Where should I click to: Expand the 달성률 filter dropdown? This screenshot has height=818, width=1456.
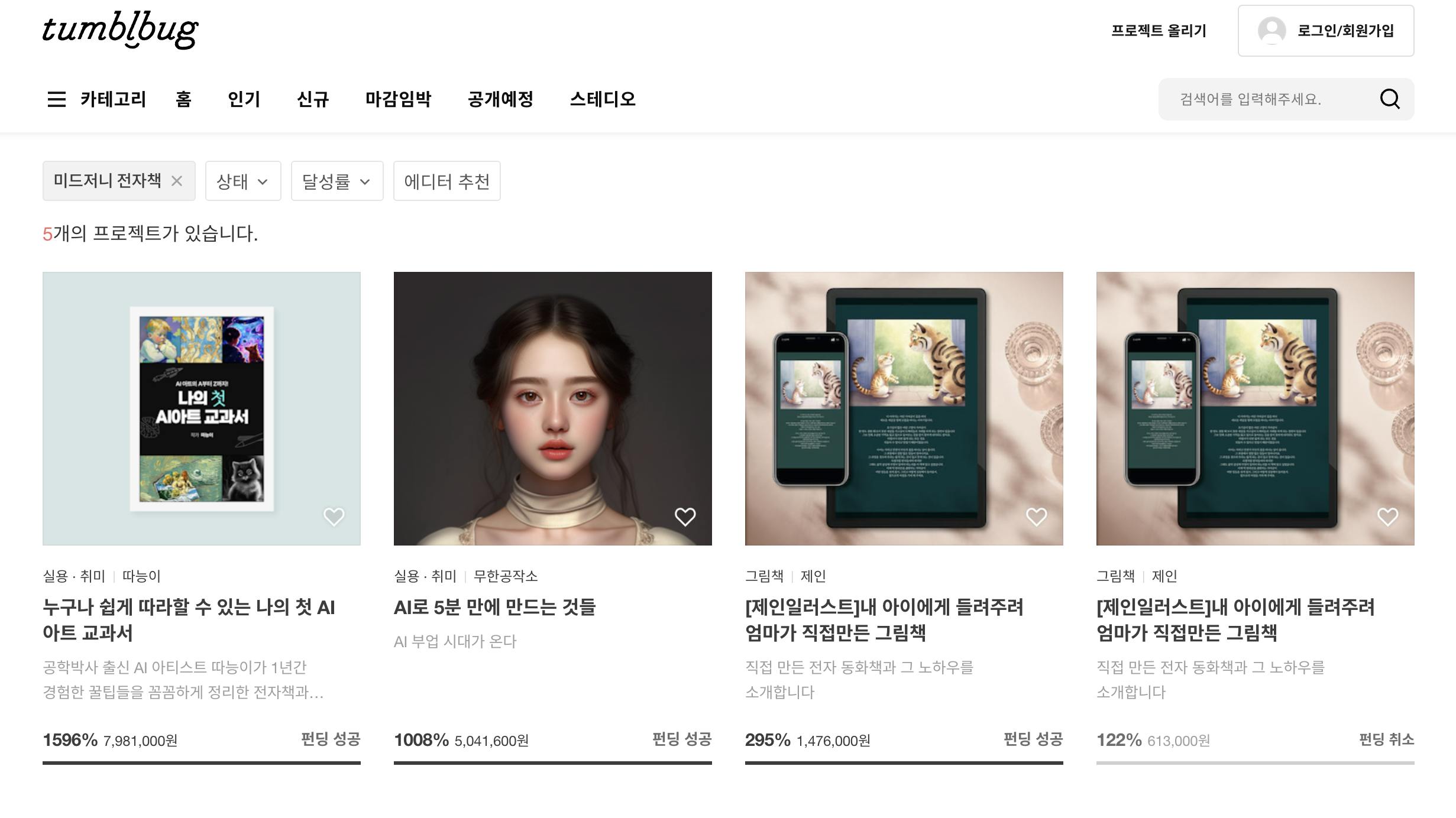337,181
